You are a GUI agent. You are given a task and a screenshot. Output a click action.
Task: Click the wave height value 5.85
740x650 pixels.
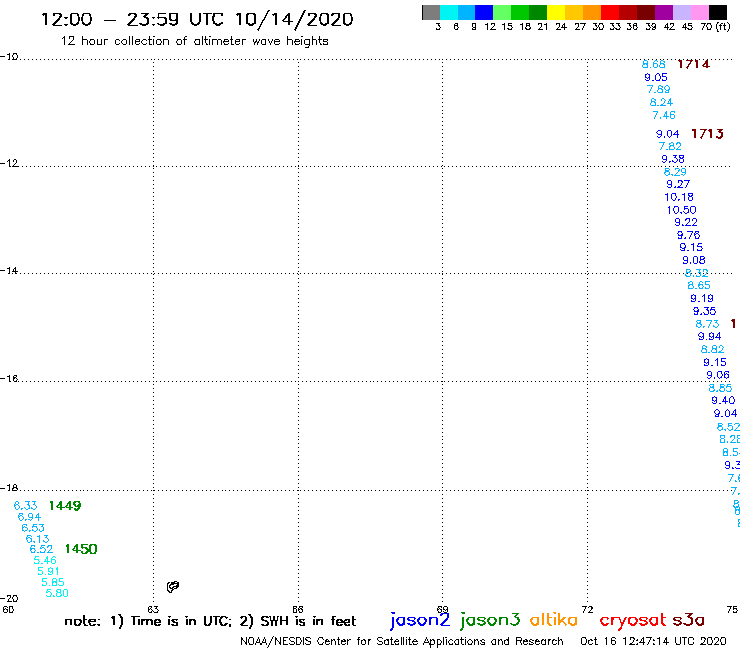53,582
